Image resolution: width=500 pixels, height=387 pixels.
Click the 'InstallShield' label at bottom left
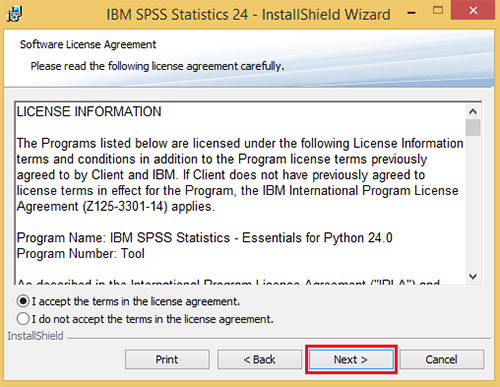pyautogui.click(x=35, y=336)
